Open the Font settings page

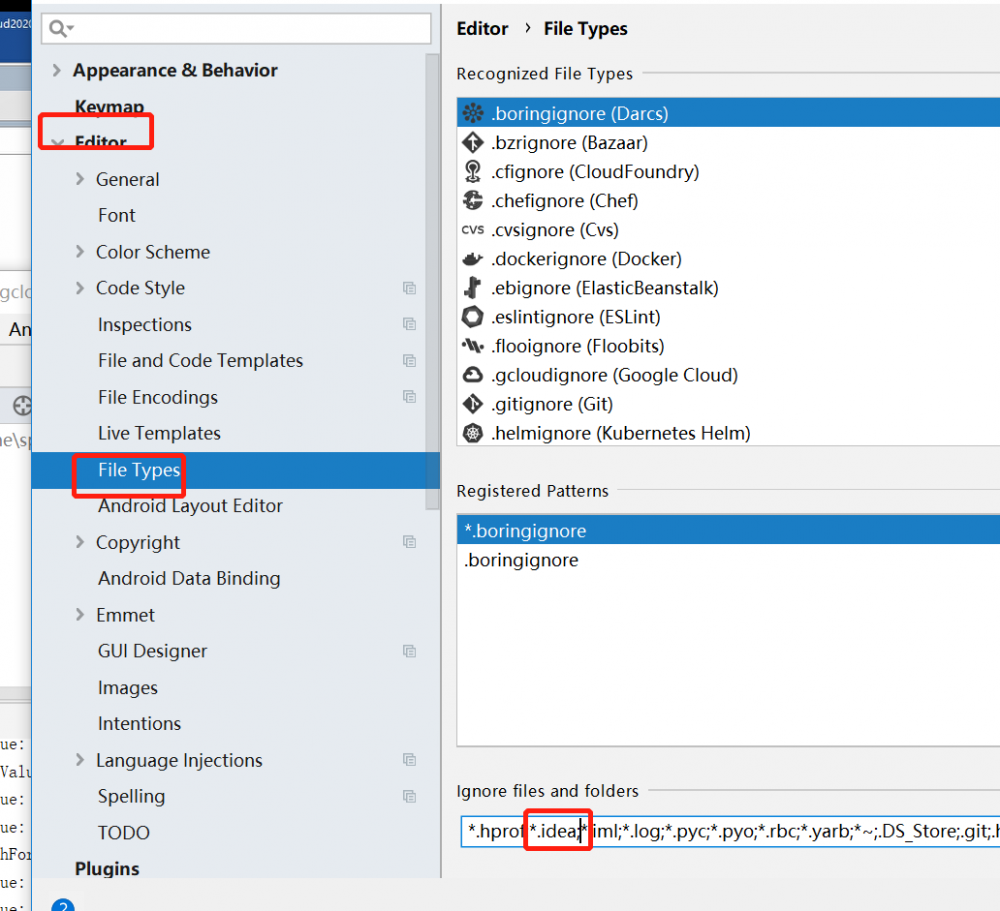pyautogui.click(x=117, y=215)
